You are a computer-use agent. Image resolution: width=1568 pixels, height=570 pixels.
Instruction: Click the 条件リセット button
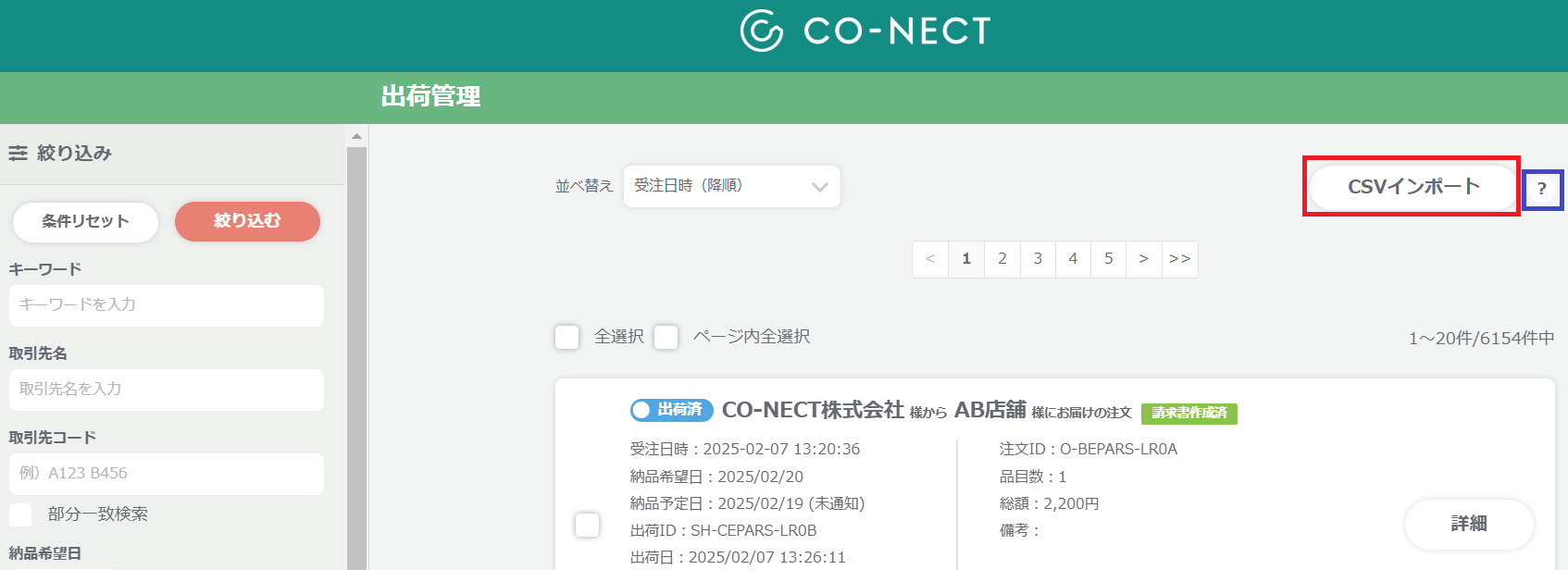tap(85, 221)
